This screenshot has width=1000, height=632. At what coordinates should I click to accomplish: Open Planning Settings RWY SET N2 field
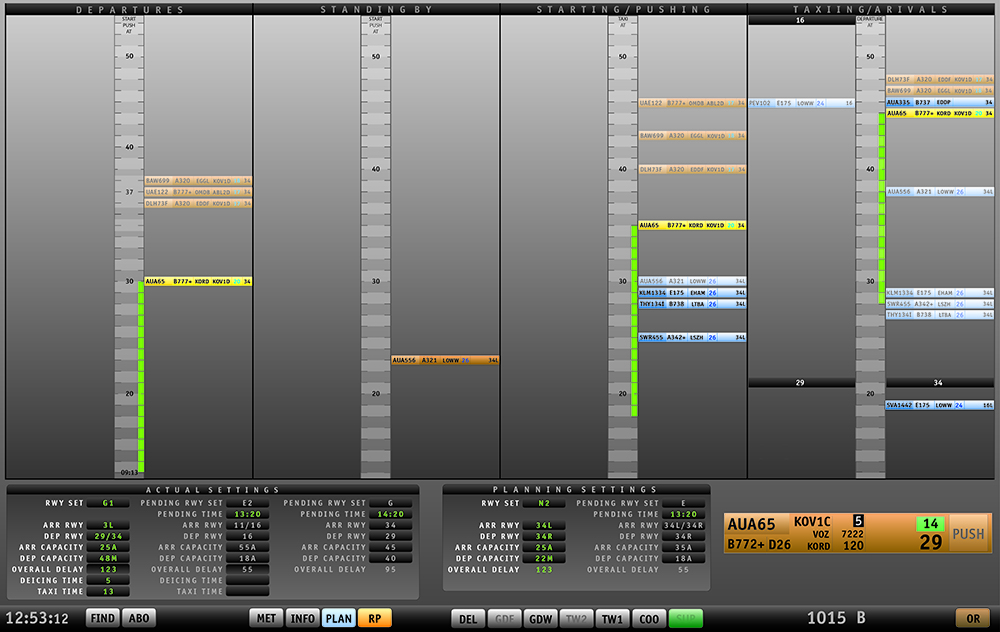pos(543,503)
